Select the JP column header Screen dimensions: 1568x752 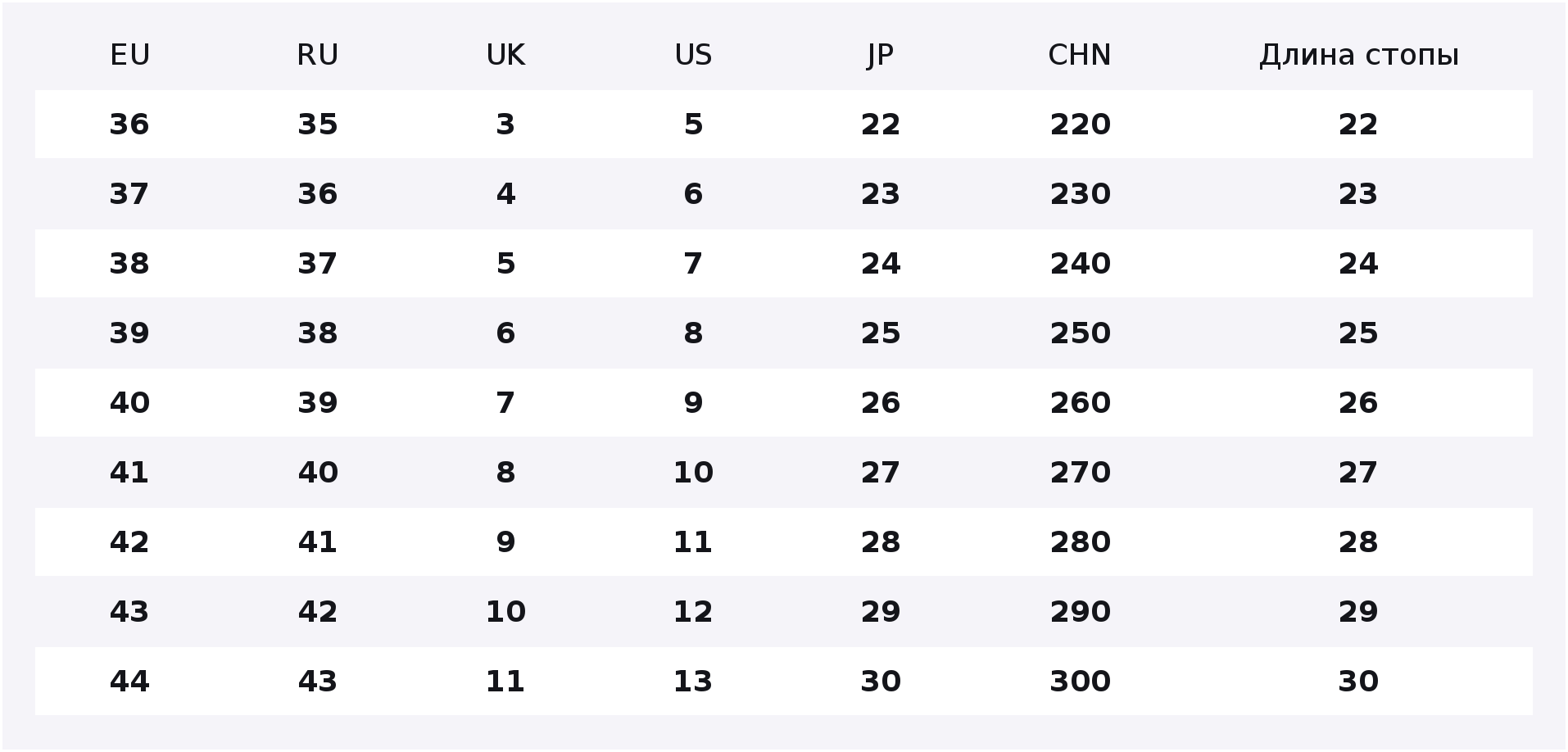point(881,55)
